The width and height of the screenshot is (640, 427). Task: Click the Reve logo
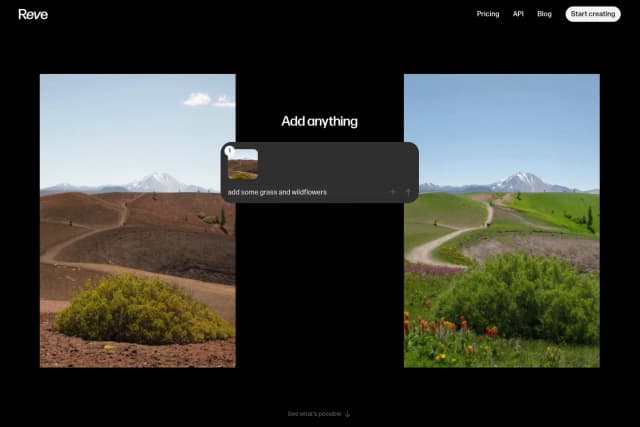(33, 14)
